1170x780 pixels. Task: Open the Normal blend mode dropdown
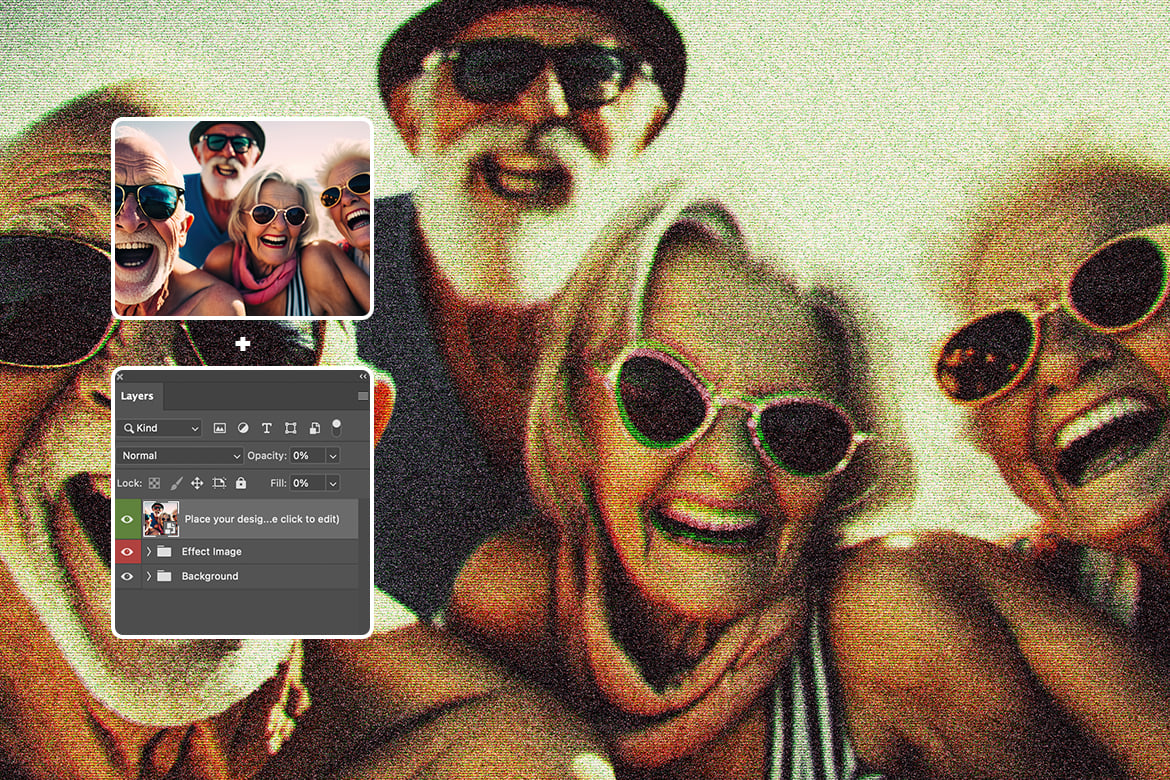tap(180, 455)
